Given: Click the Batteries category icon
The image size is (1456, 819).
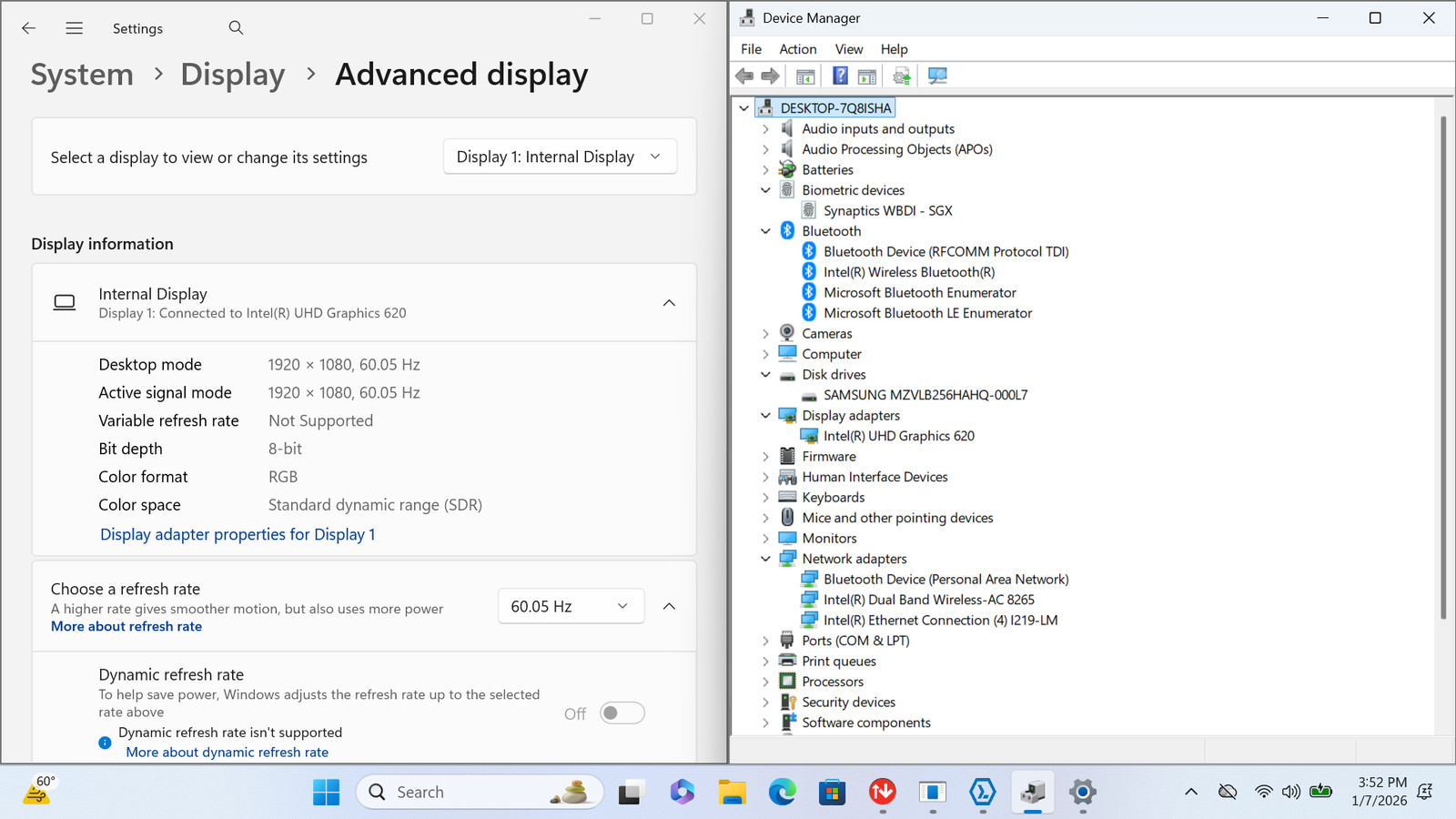Looking at the screenshot, I should pyautogui.click(x=787, y=169).
